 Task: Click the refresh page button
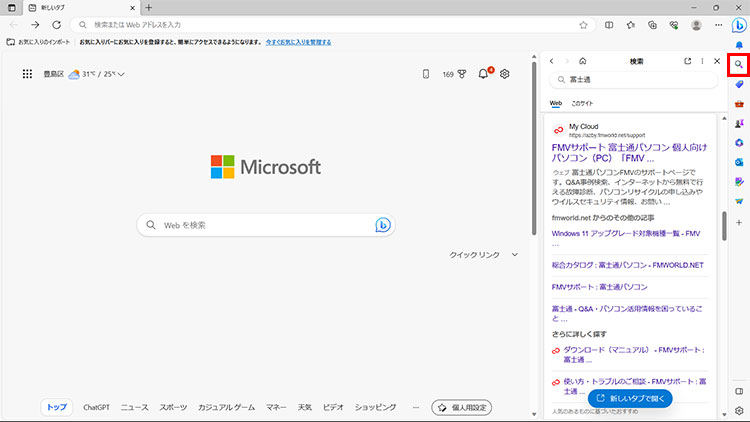57,24
